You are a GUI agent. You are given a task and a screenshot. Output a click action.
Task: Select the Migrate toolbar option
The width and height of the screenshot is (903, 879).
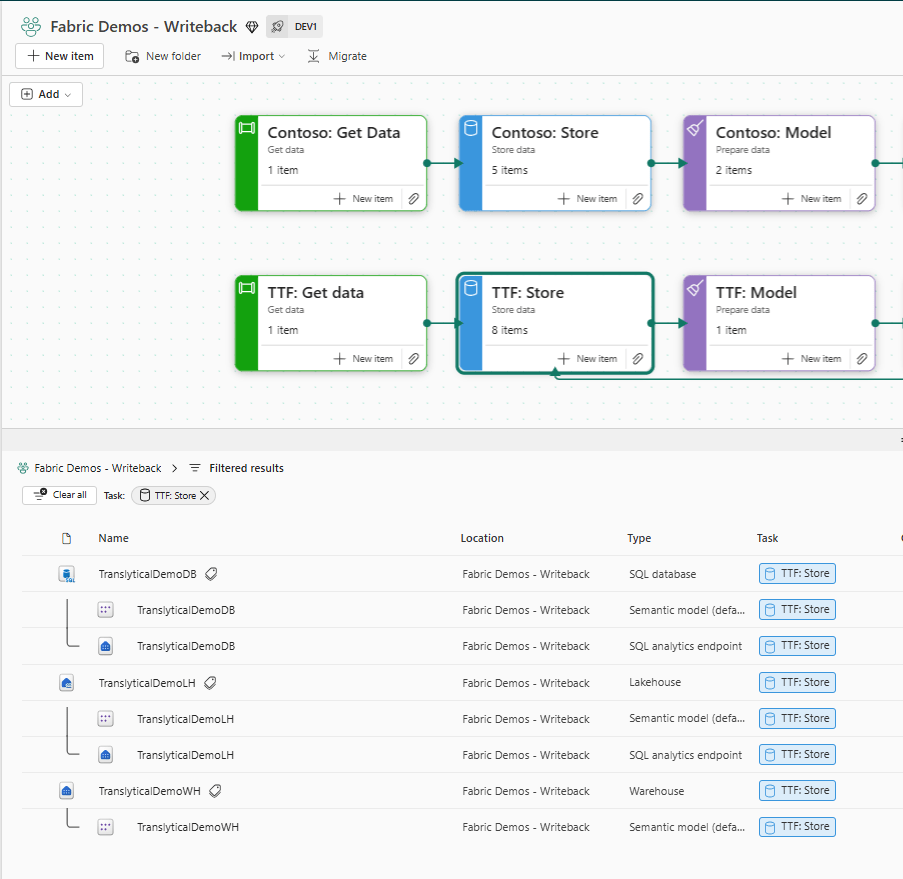337,56
